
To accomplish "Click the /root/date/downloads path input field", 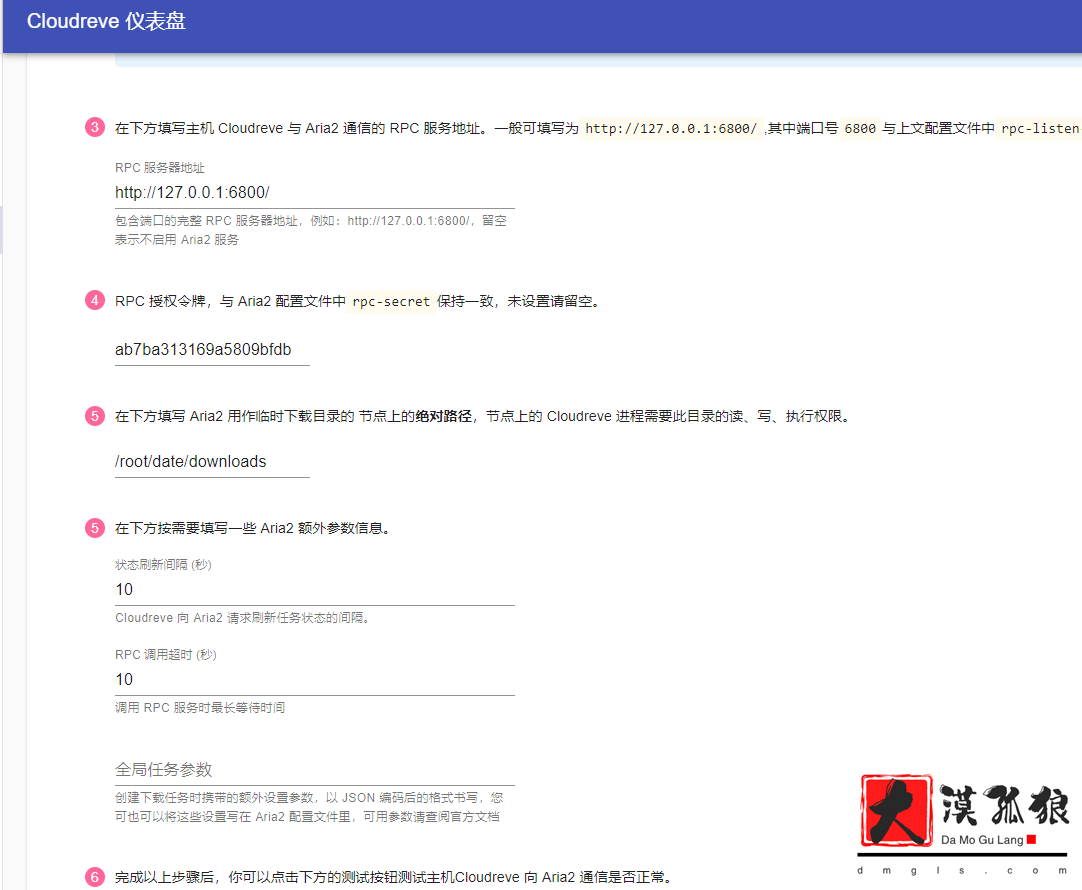I will coord(211,461).
